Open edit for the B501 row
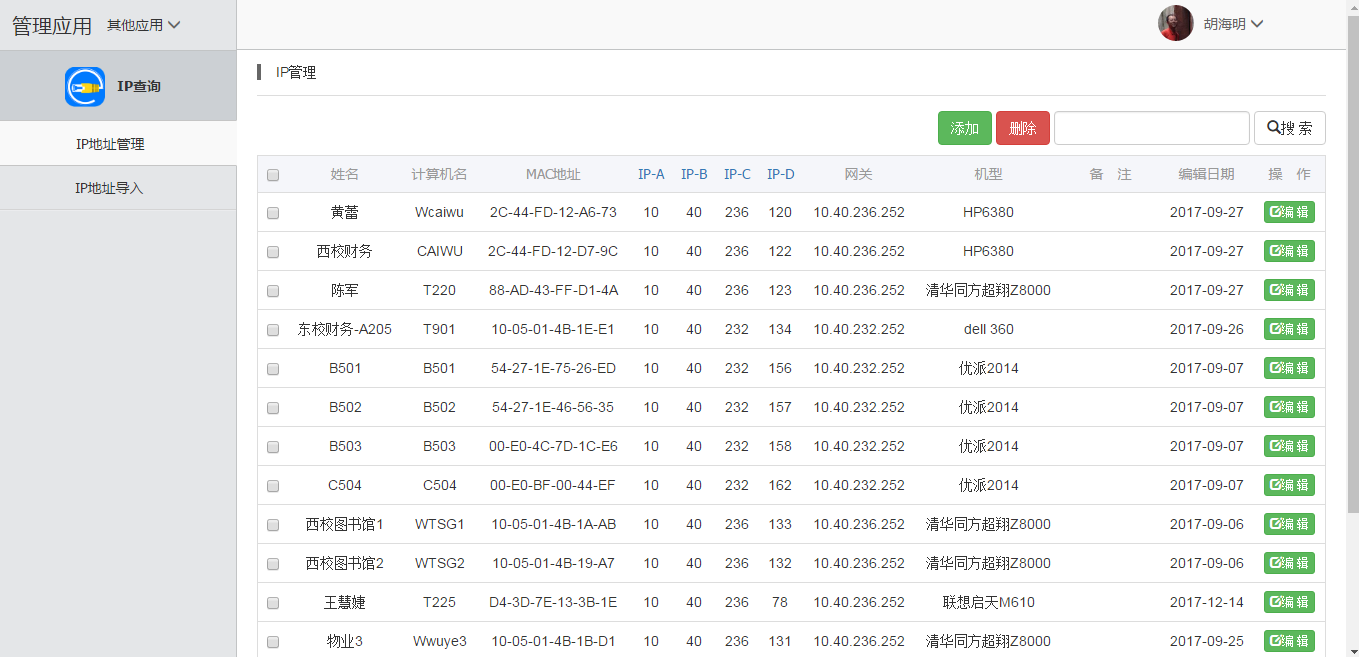Screen dimensions: 1359x657 coord(1289,368)
